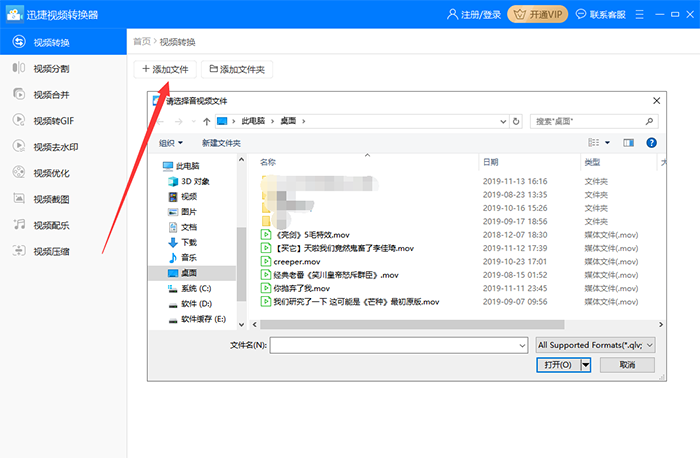This screenshot has height=458, width=700.
Task: Close the file selection dialog
Action: (x=656, y=101)
